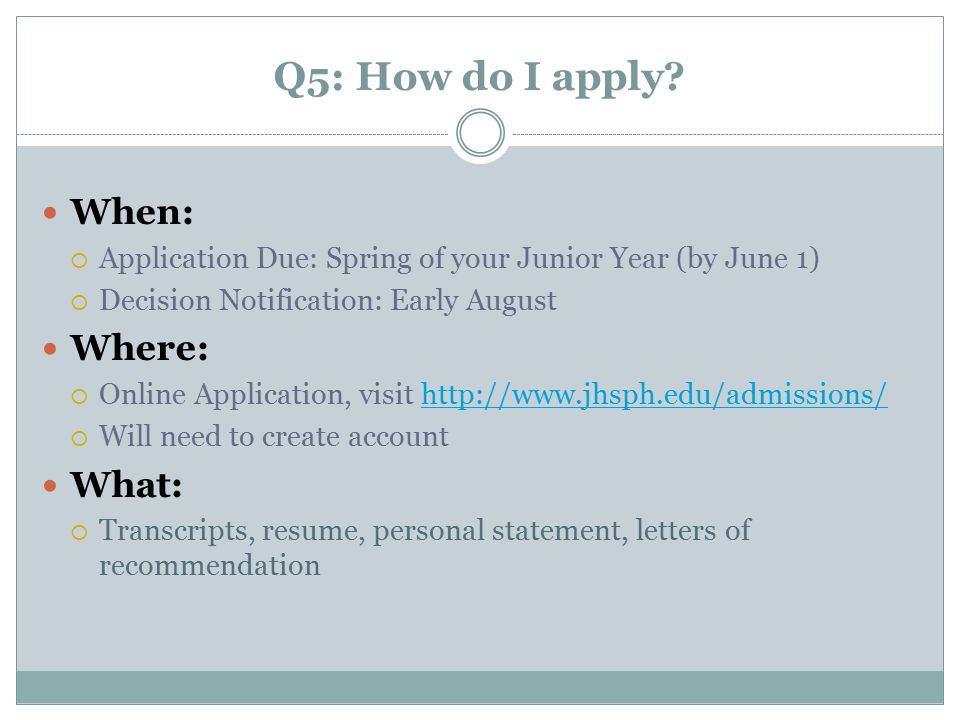This screenshot has width=960, height=720.
Task: Click the yellow ring bullet before "Will need"
Action: 79,438
